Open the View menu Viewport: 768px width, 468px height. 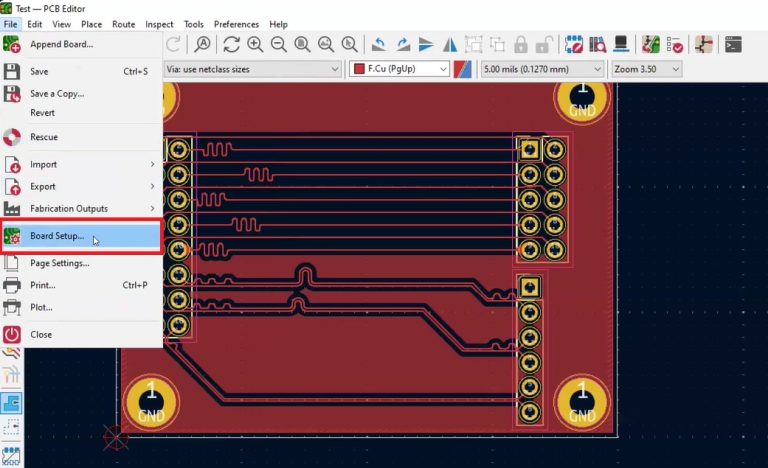click(62, 24)
